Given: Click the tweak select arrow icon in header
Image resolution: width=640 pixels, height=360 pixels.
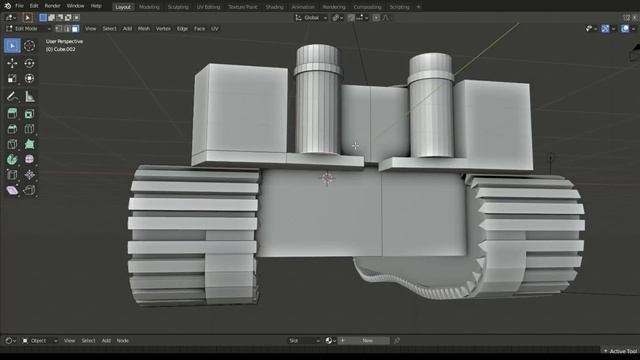Looking at the screenshot, I should click(28, 18).
